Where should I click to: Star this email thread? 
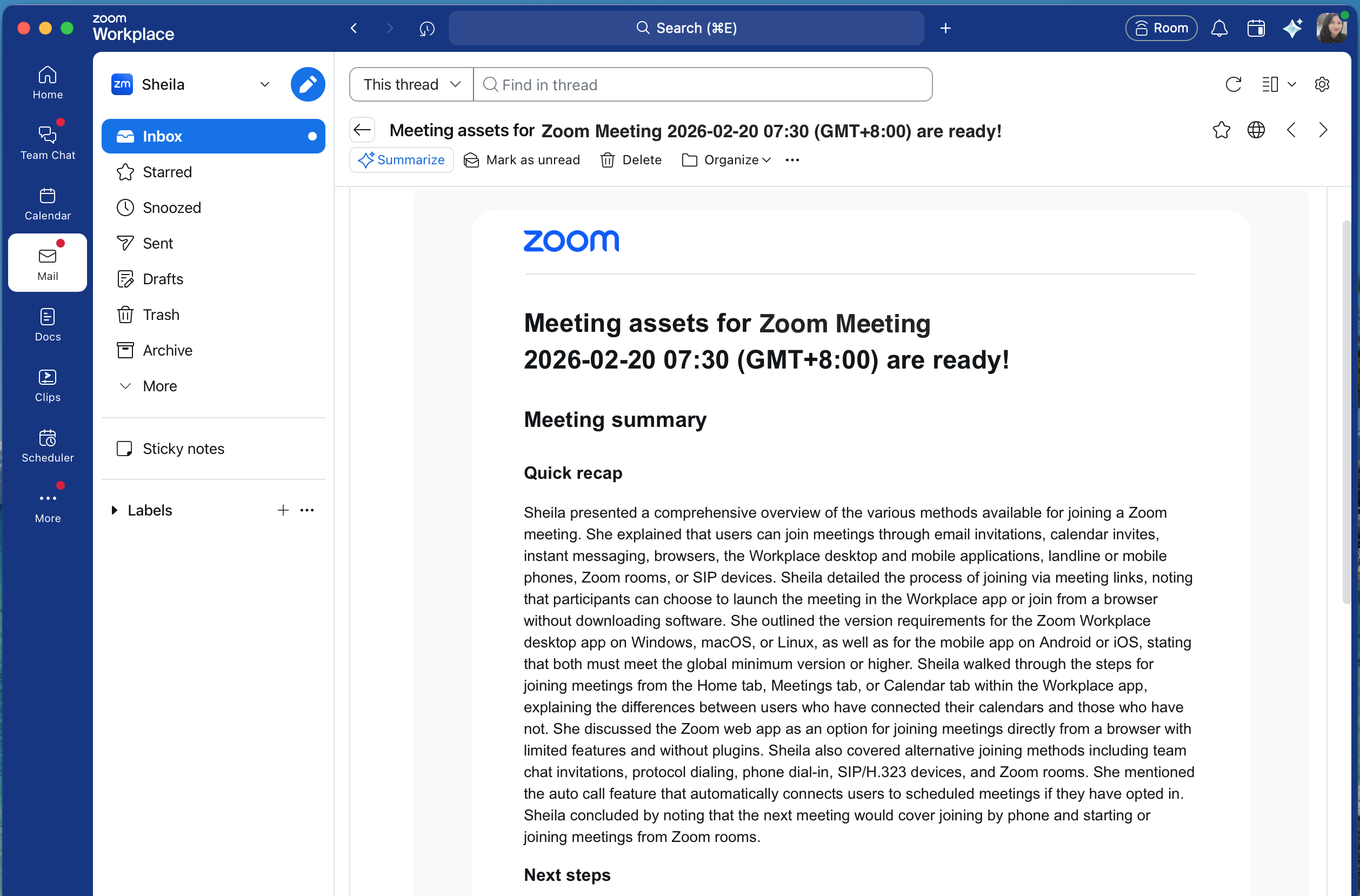[1221, 130]
